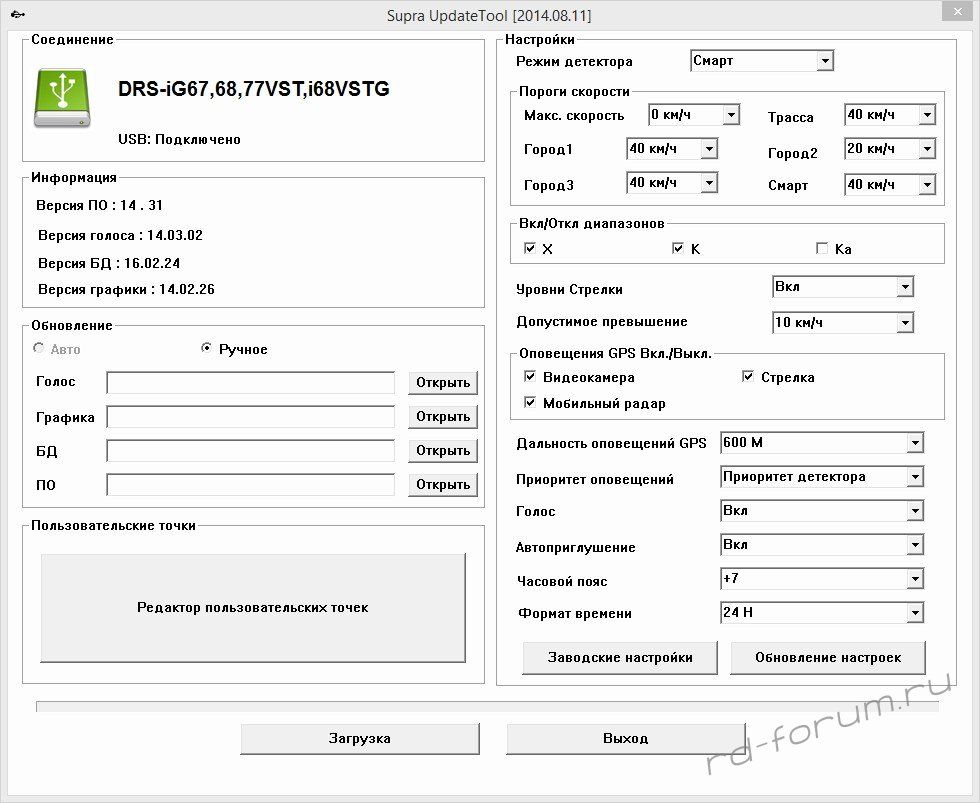Click the Голос file path field
Screen dimensions: 980x803
tap(251, 382)
